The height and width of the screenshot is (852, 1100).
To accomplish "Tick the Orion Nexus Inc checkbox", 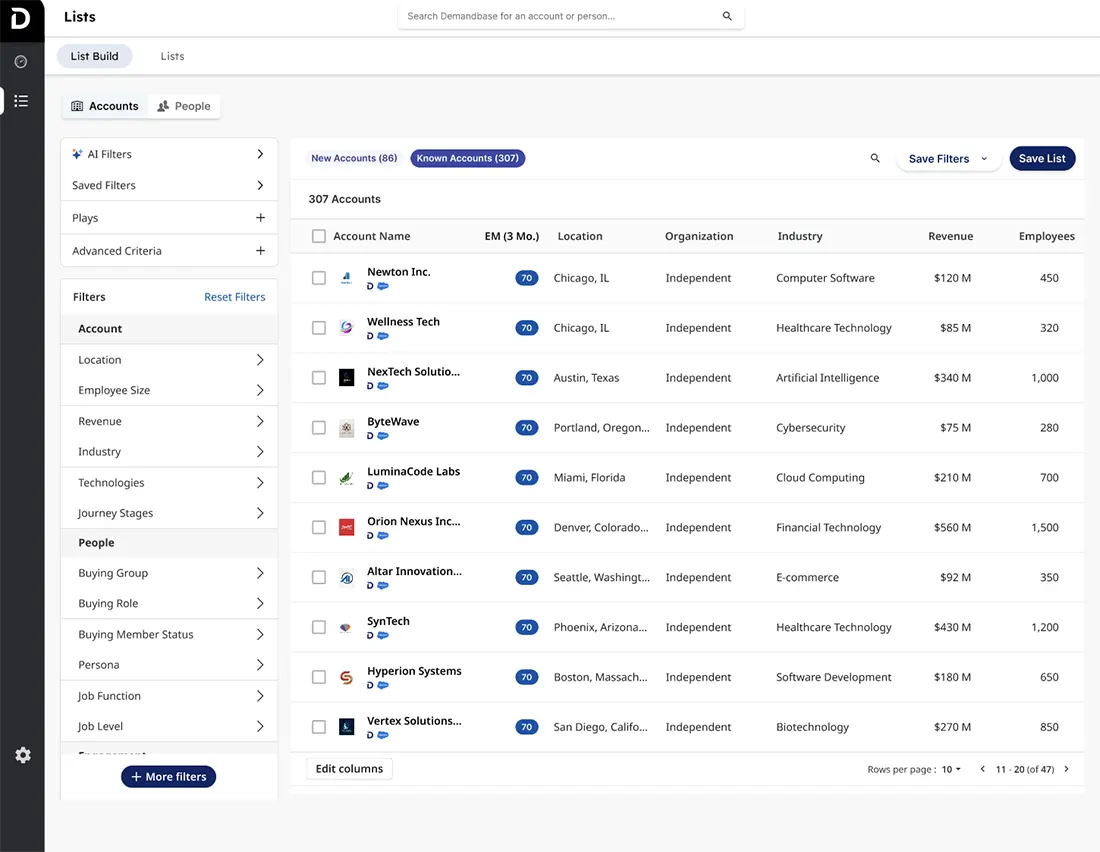I will tap(318, 527).
